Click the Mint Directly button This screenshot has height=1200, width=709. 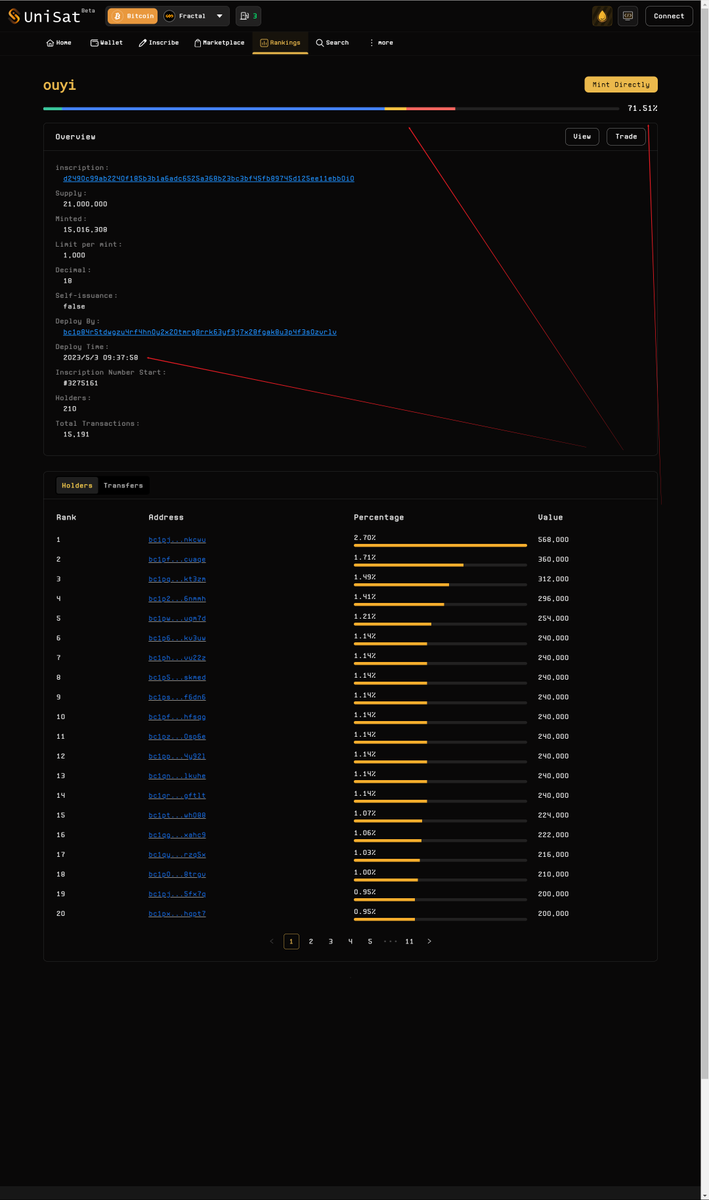(621, 85)
